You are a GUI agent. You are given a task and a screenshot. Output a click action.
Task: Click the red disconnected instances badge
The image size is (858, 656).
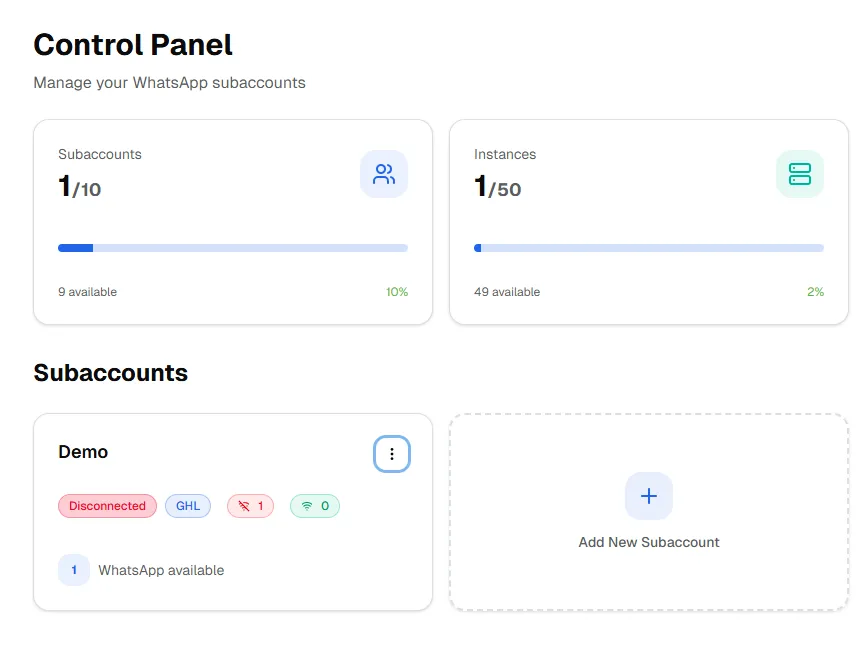251,506
